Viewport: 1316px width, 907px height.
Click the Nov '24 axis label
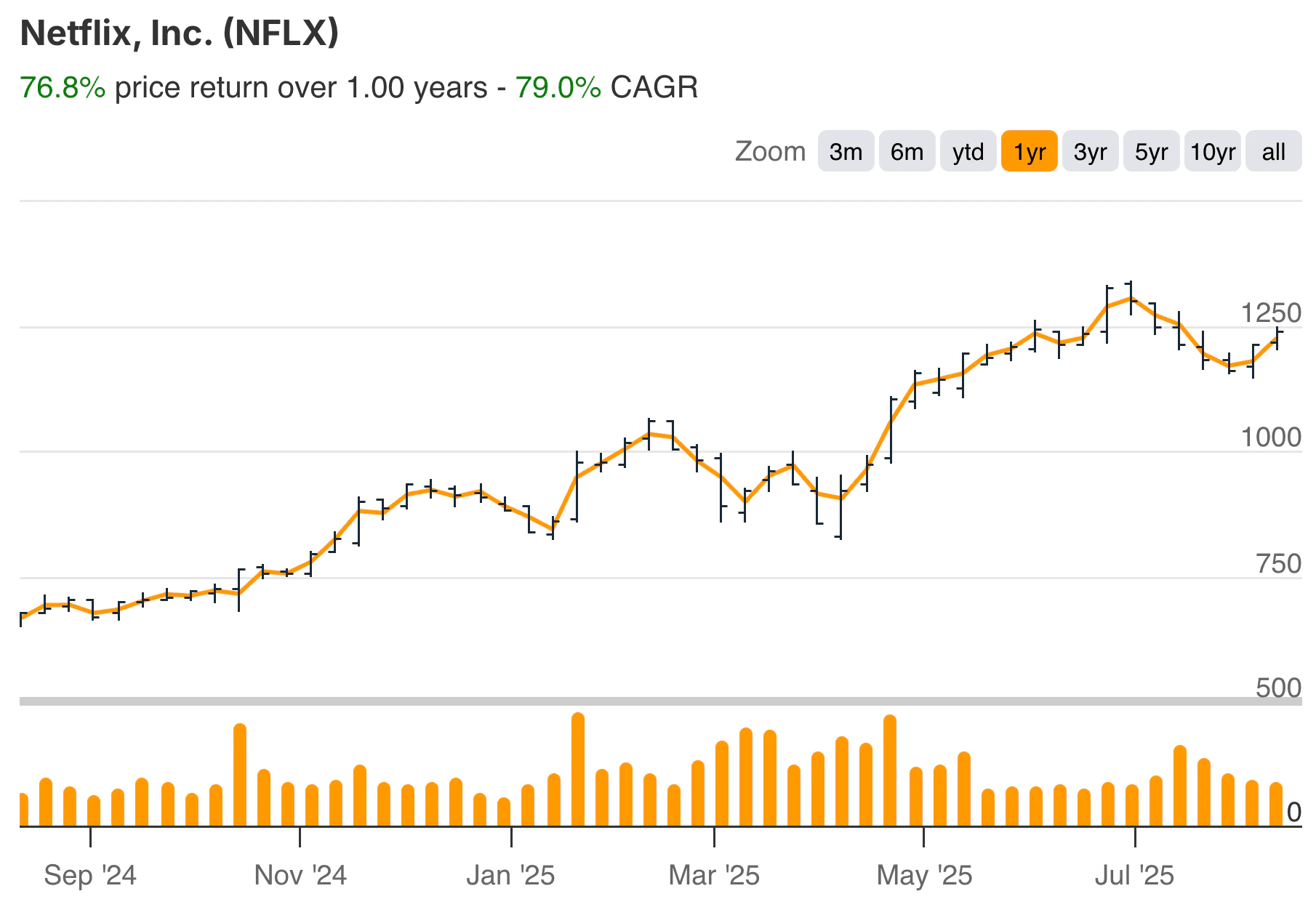pyautogui.click(x=300, y=875)
